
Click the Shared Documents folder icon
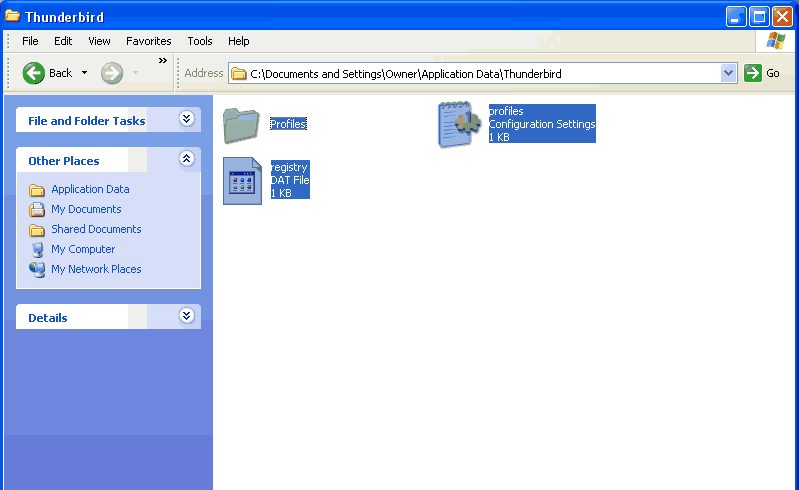37,230
